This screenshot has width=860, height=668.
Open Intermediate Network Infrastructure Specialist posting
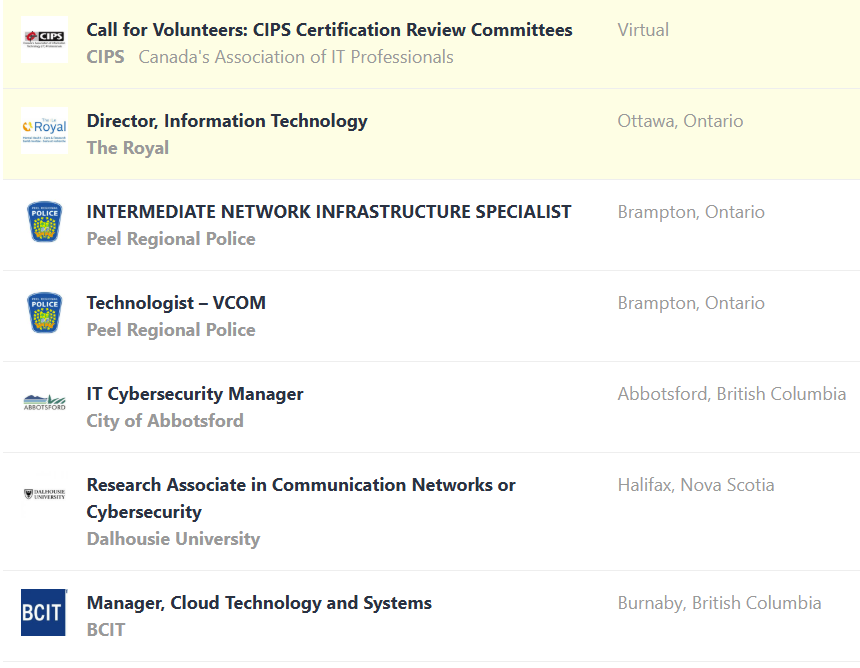point(329,212)
